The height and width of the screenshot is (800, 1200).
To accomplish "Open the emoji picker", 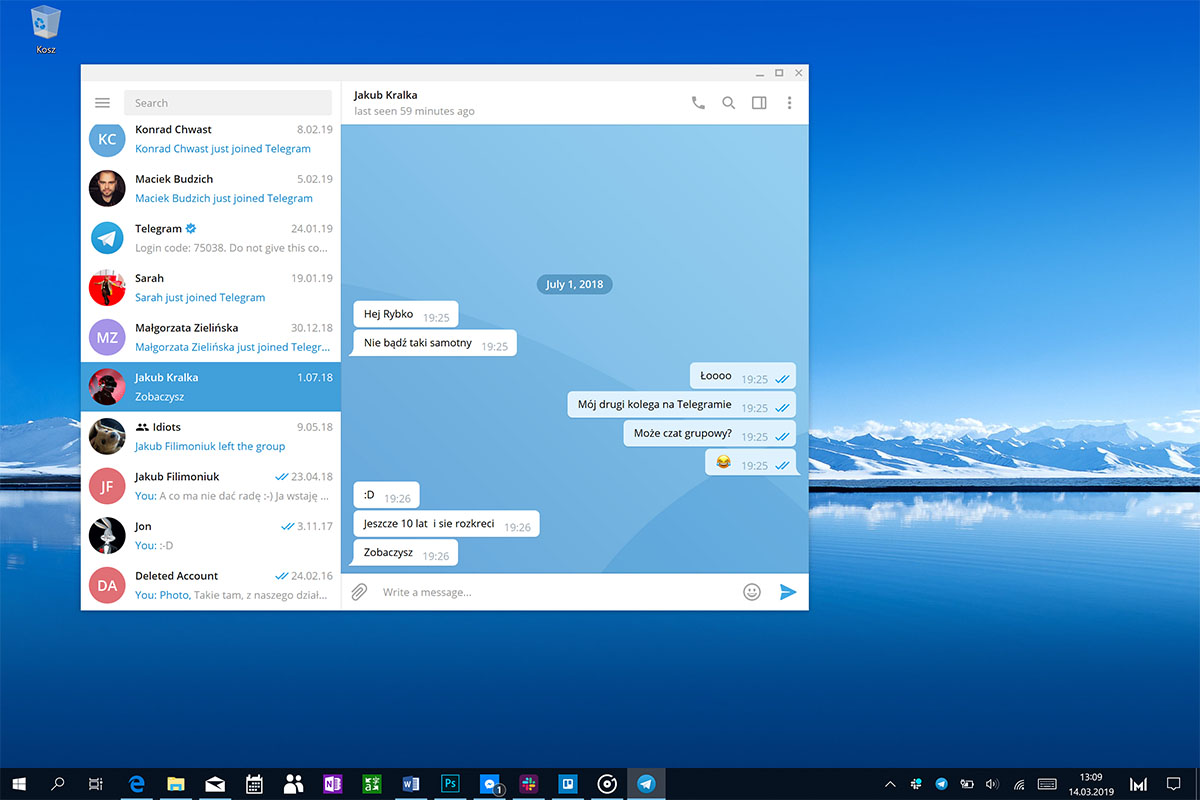I will click(752, 592).
